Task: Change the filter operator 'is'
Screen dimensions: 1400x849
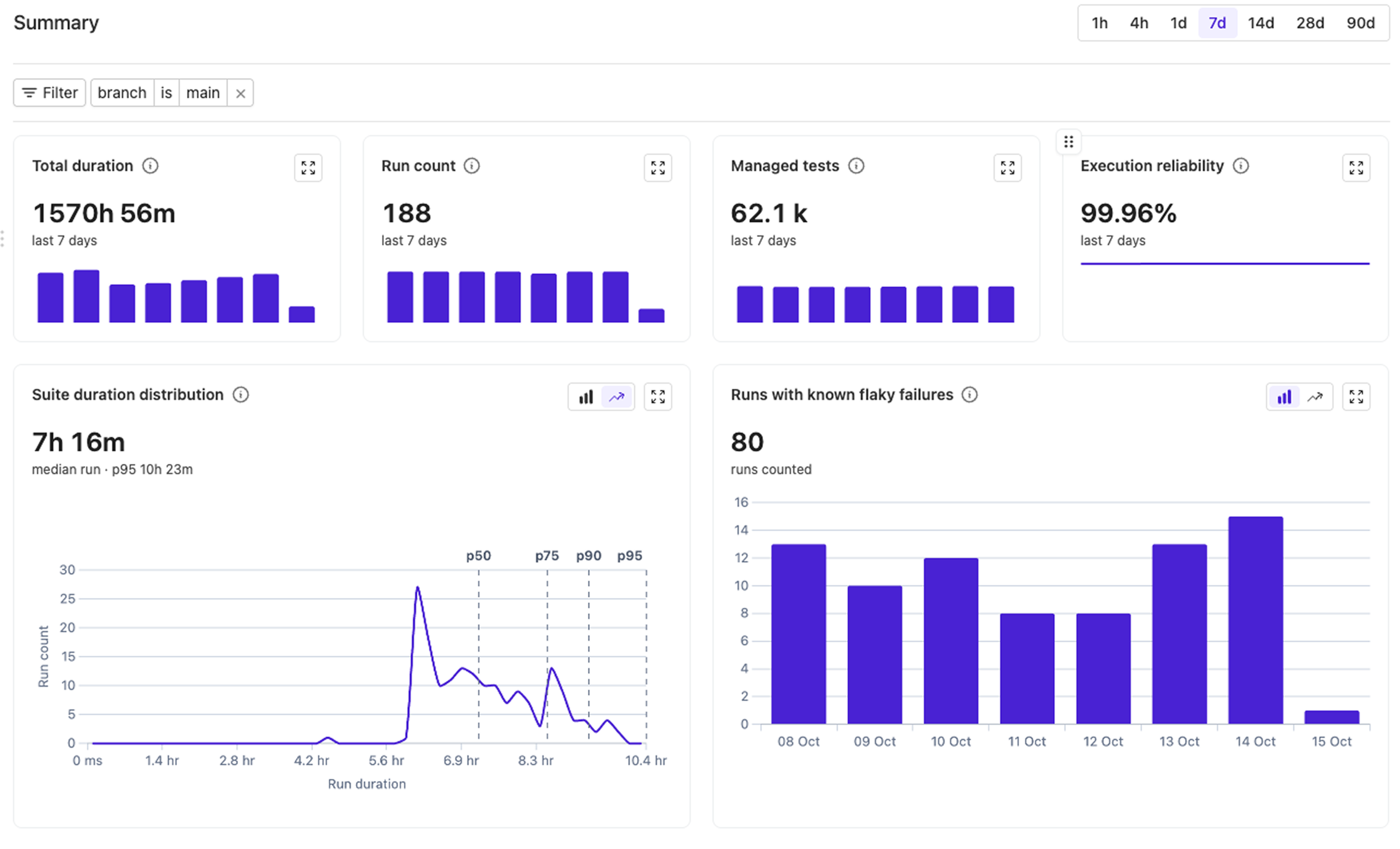Action: [x=167, y=93]
